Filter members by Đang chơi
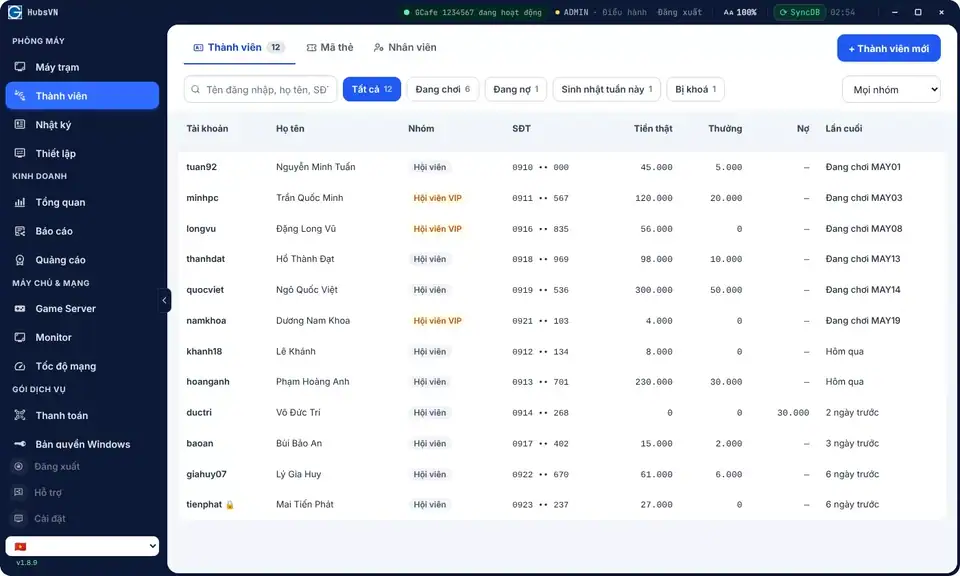Image resolution: width=960 pixels, height=576 pixels. [443, 89]
